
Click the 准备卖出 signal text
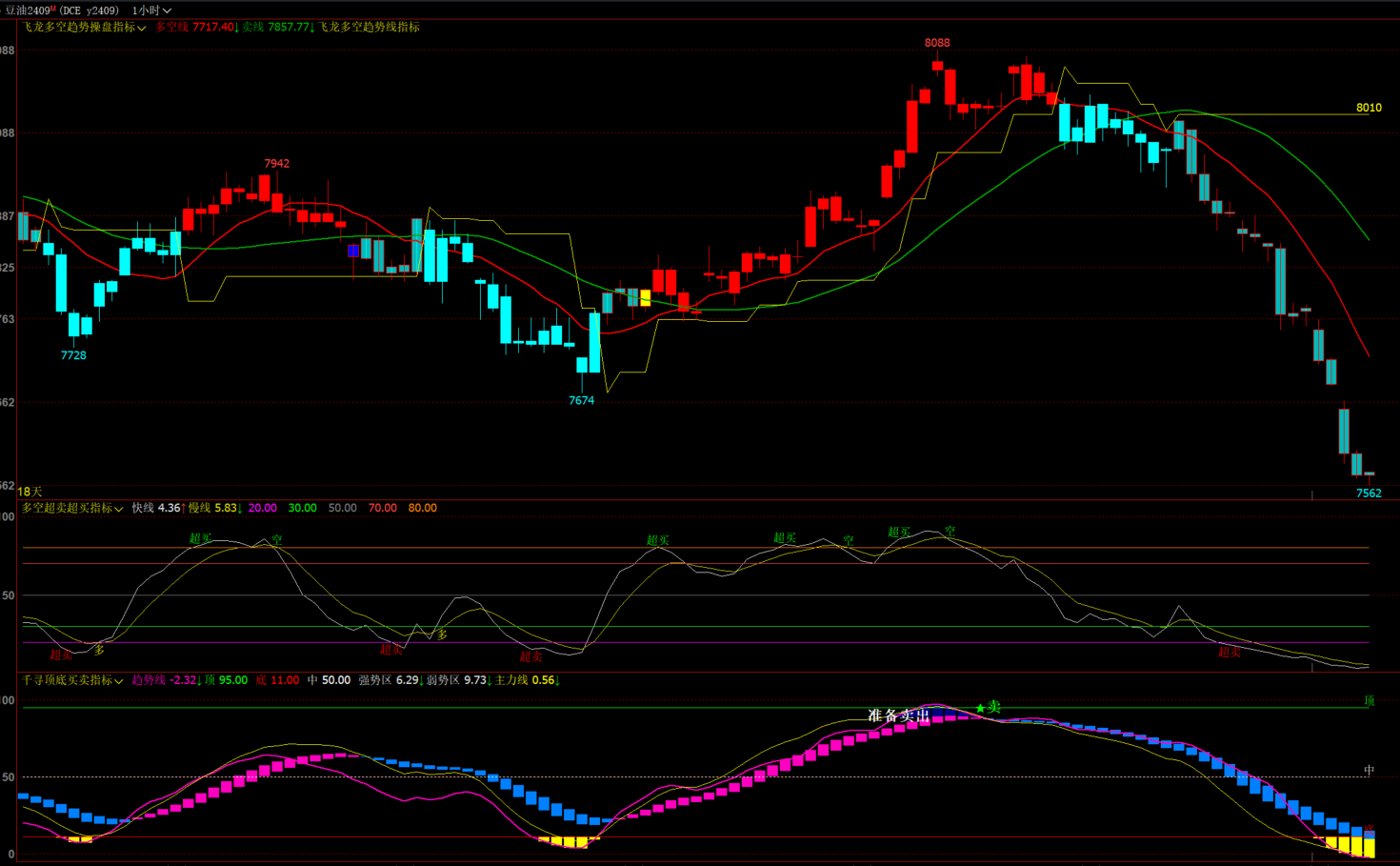[x=898, y=715]
